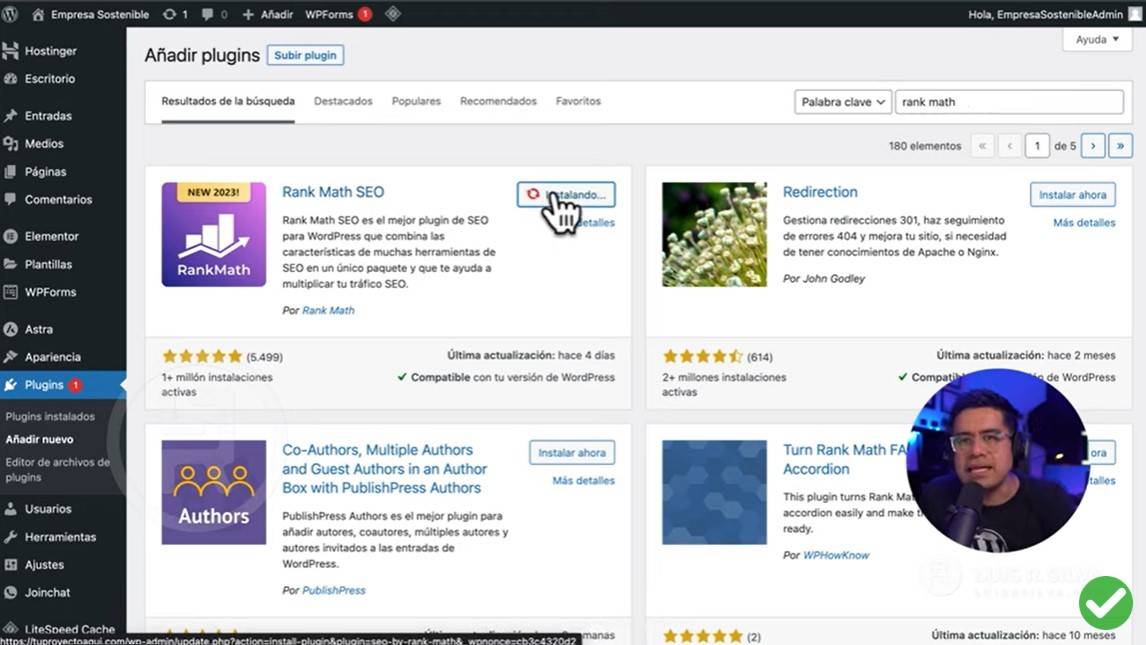Open the WPHowKnow author link

[x=836, y=555]
